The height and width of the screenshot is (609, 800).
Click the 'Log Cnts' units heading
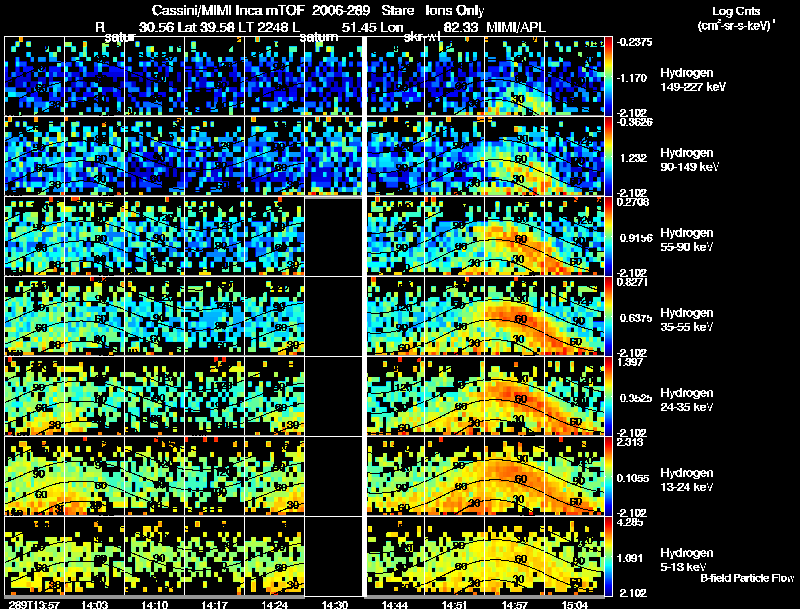(x=736, y=11)
